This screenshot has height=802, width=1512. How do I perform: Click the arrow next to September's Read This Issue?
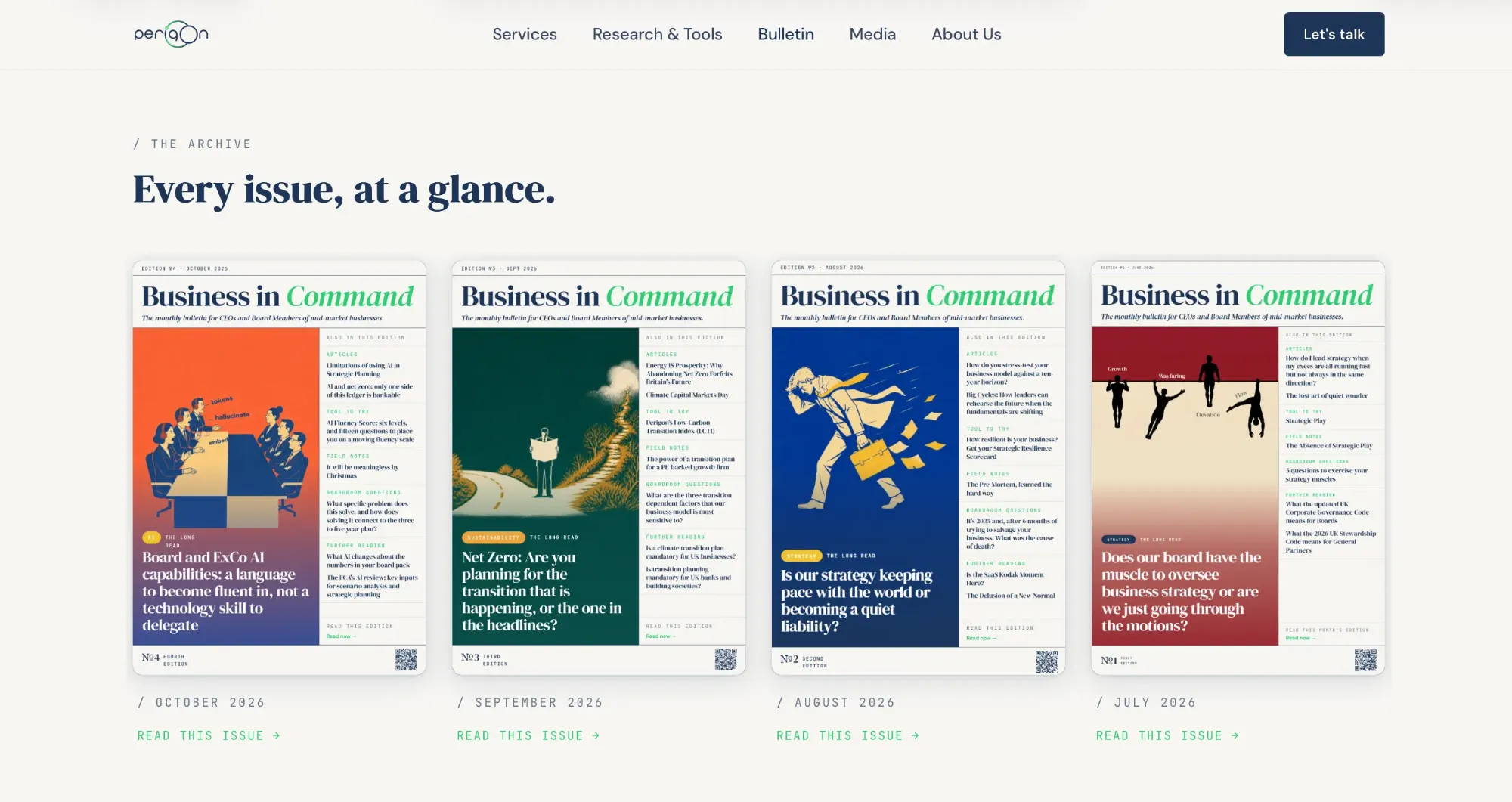(596, 735)
